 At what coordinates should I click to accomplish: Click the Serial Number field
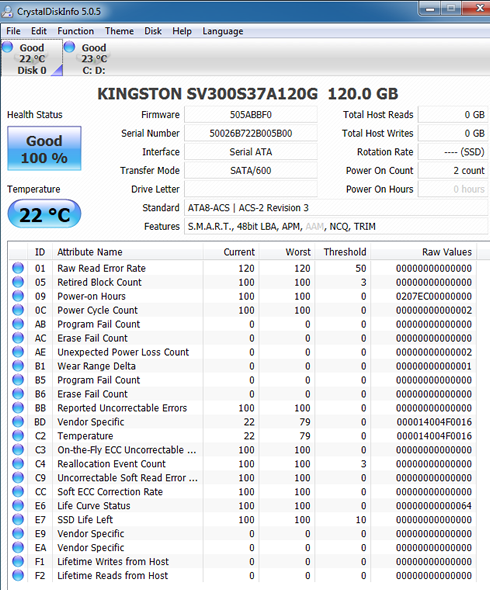[x=251, y=134]
